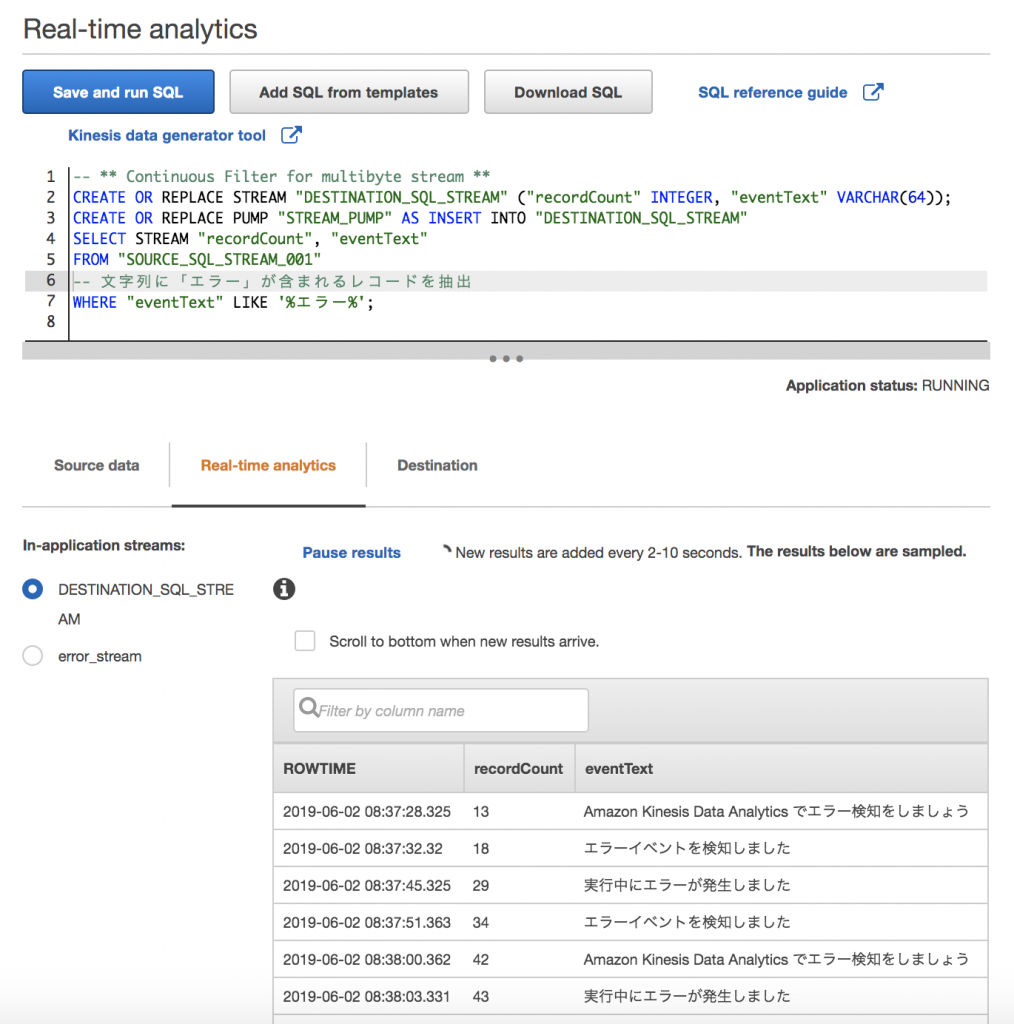Viewport: 1014px width, 1024px height.
Task: Click recordCount value 34
Action: pyautogui.click(x=481, y=923)
